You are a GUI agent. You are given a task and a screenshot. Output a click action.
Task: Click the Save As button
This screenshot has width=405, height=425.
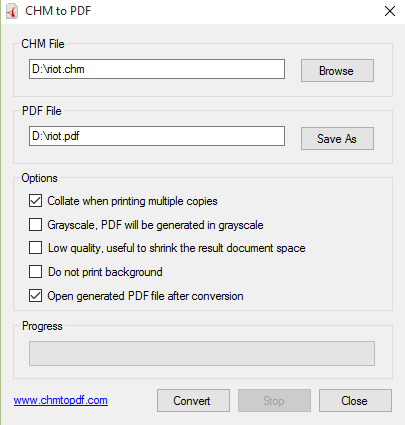click(x=337, y=138)
